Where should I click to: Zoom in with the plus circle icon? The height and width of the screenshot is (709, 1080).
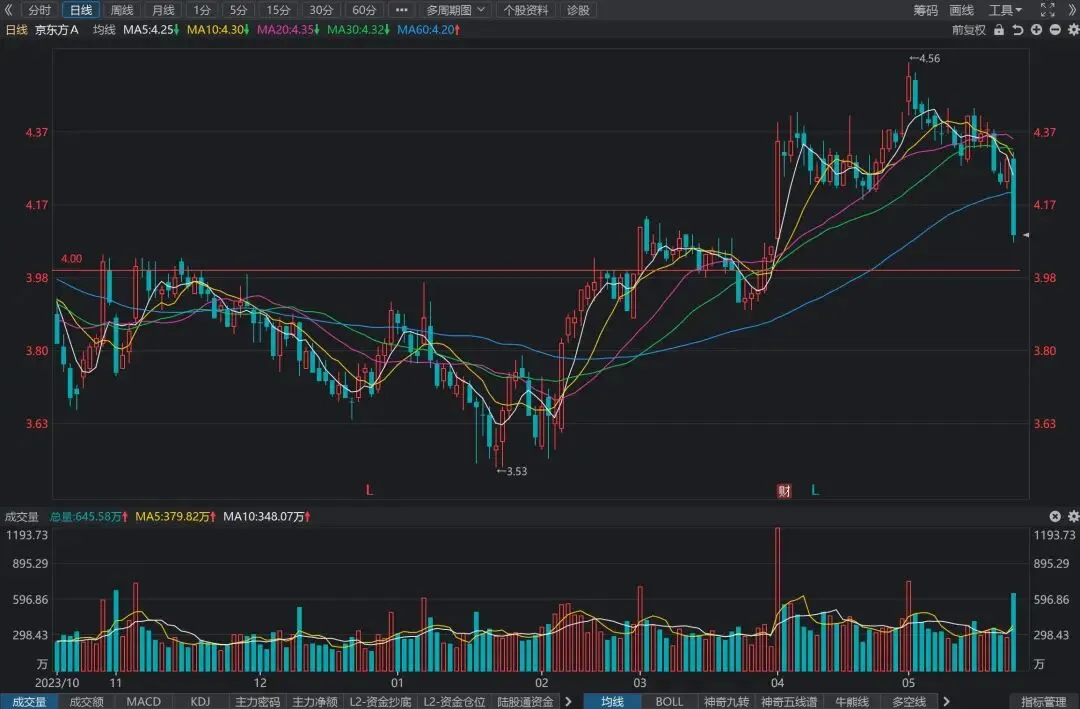1036,30
